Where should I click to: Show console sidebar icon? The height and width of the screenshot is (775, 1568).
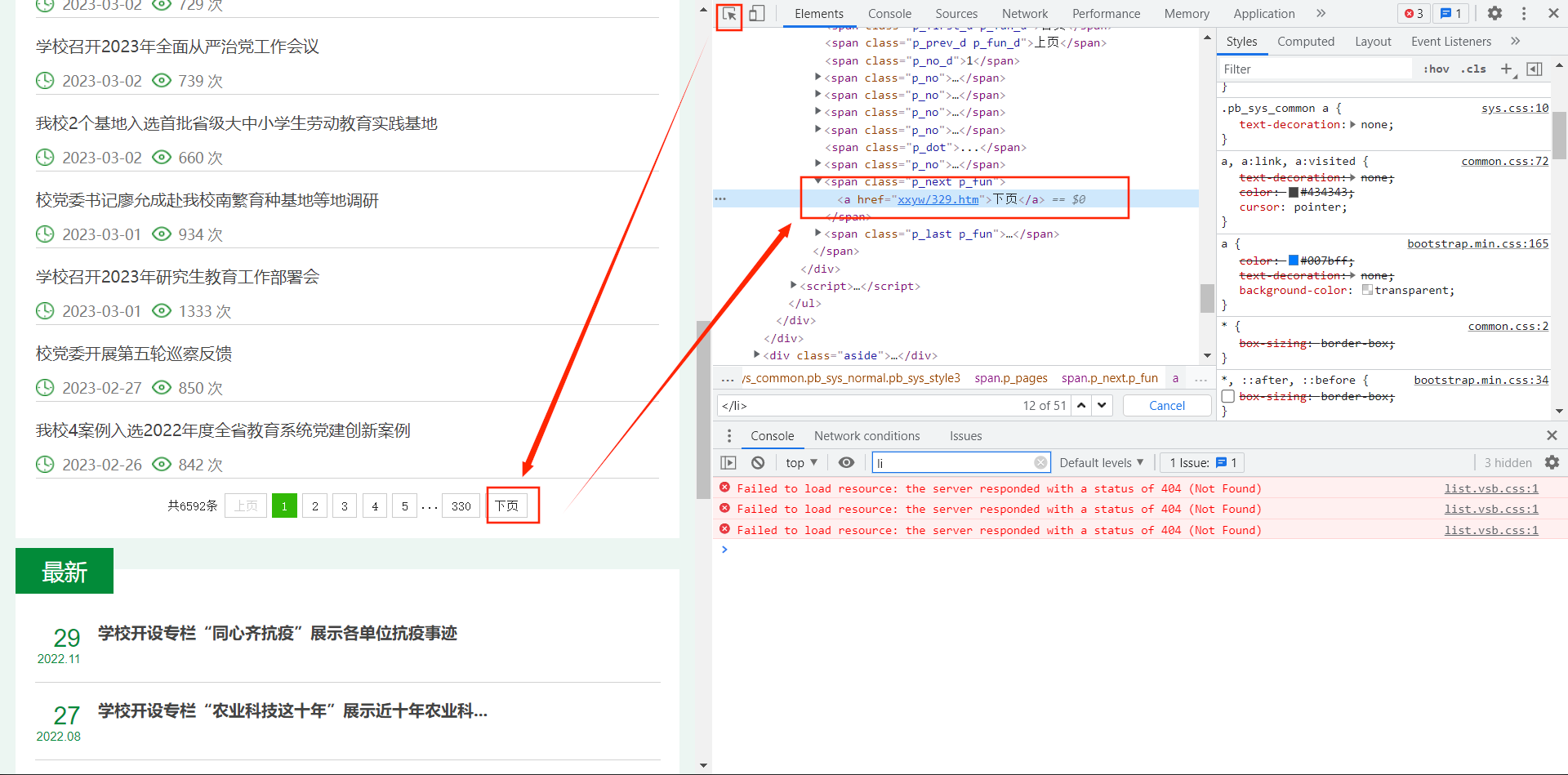[728, 463]
